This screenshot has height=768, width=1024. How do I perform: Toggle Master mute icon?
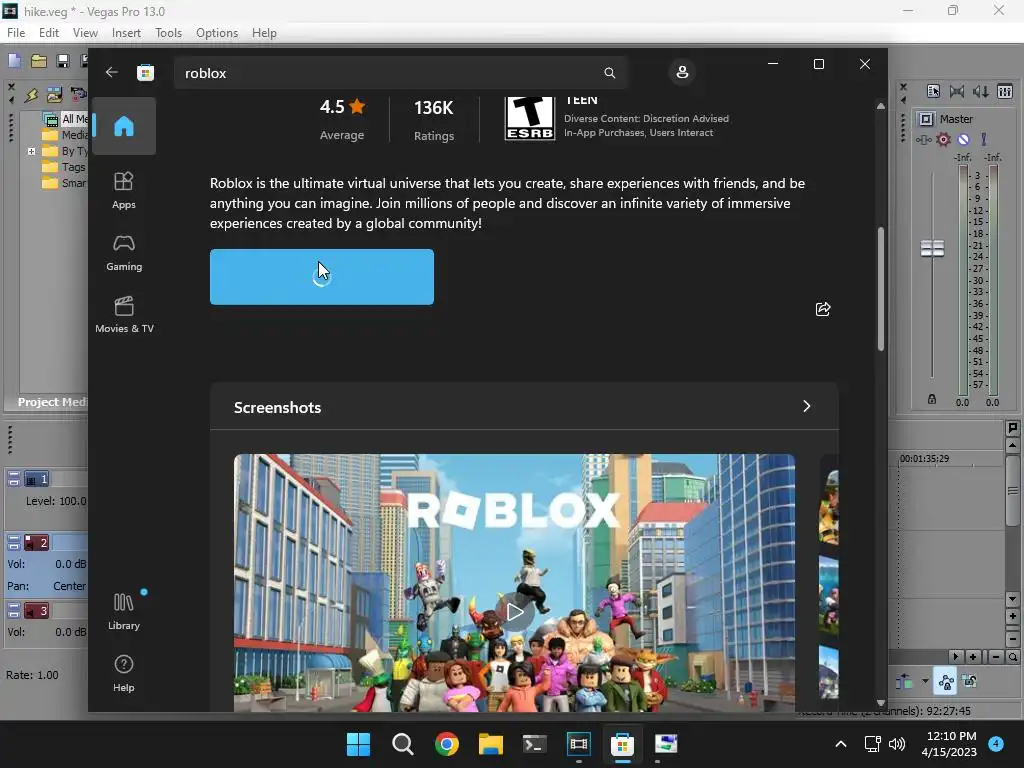pyautogui.click(x=963, y=139)
